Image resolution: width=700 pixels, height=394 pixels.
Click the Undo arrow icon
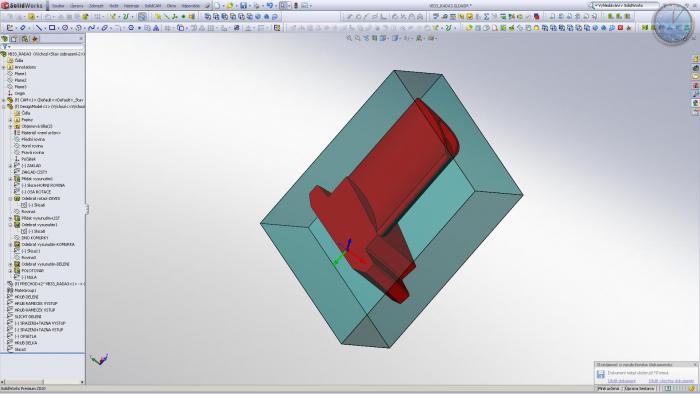pos(270,6)
